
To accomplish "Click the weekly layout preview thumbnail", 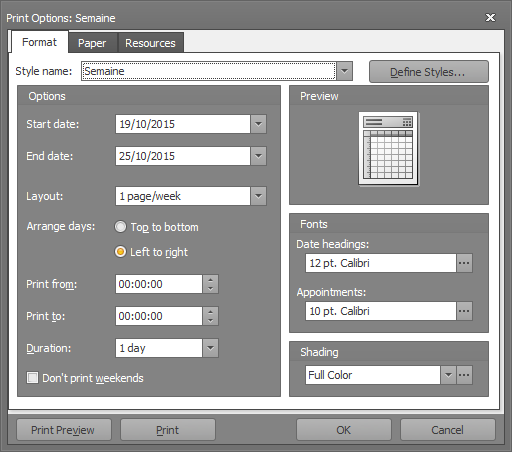I will pyautogui.click(x=388, y=149).
